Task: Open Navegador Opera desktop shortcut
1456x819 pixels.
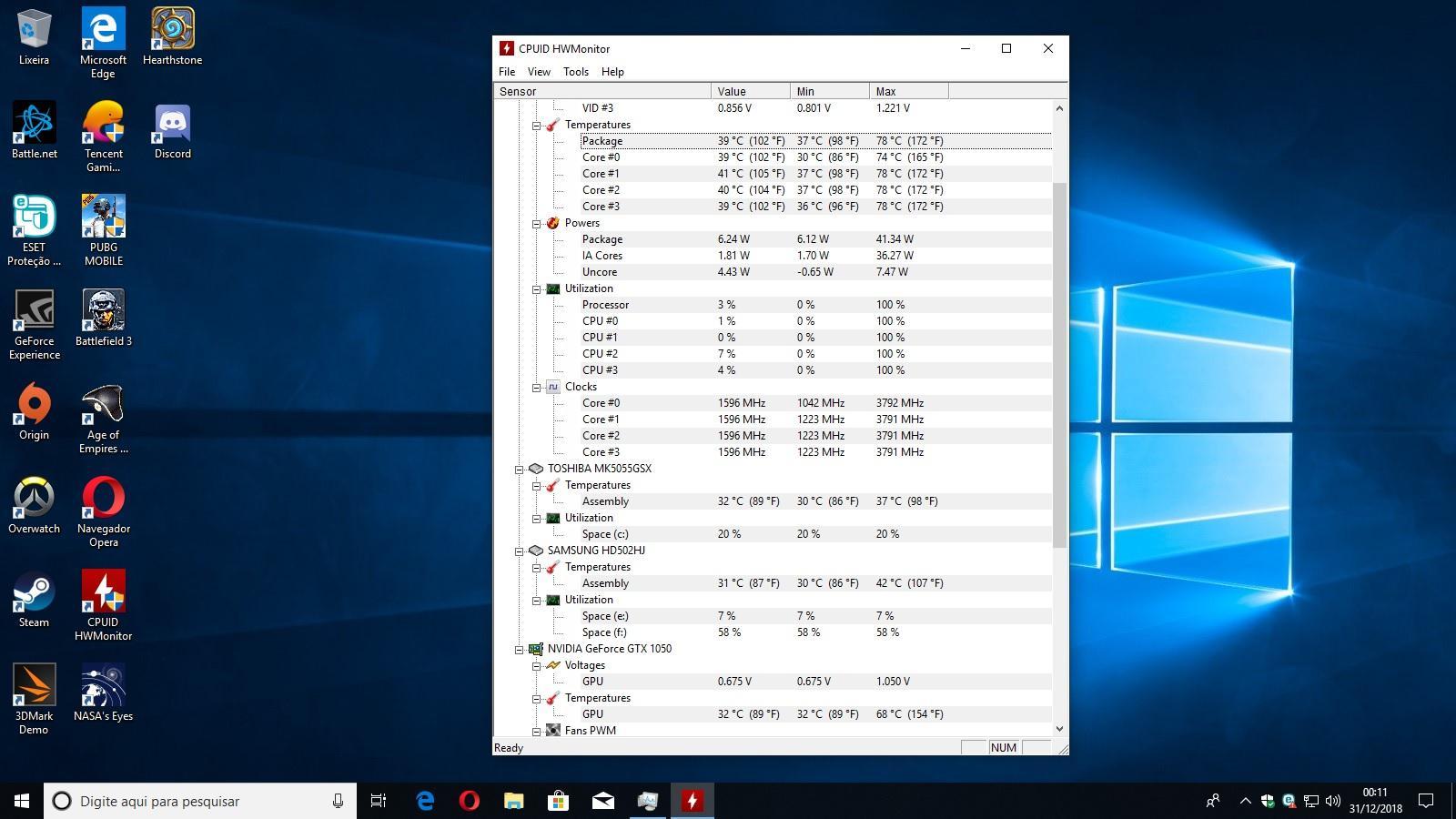Action: click(x=103, y=512)
